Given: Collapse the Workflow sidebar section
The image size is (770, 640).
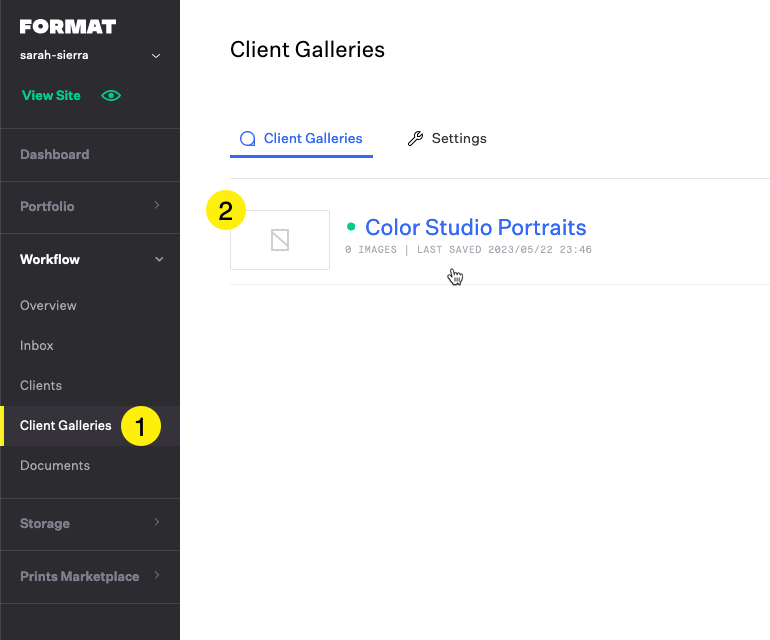Looking at the screenshot, I should click(x=156, y=260).
